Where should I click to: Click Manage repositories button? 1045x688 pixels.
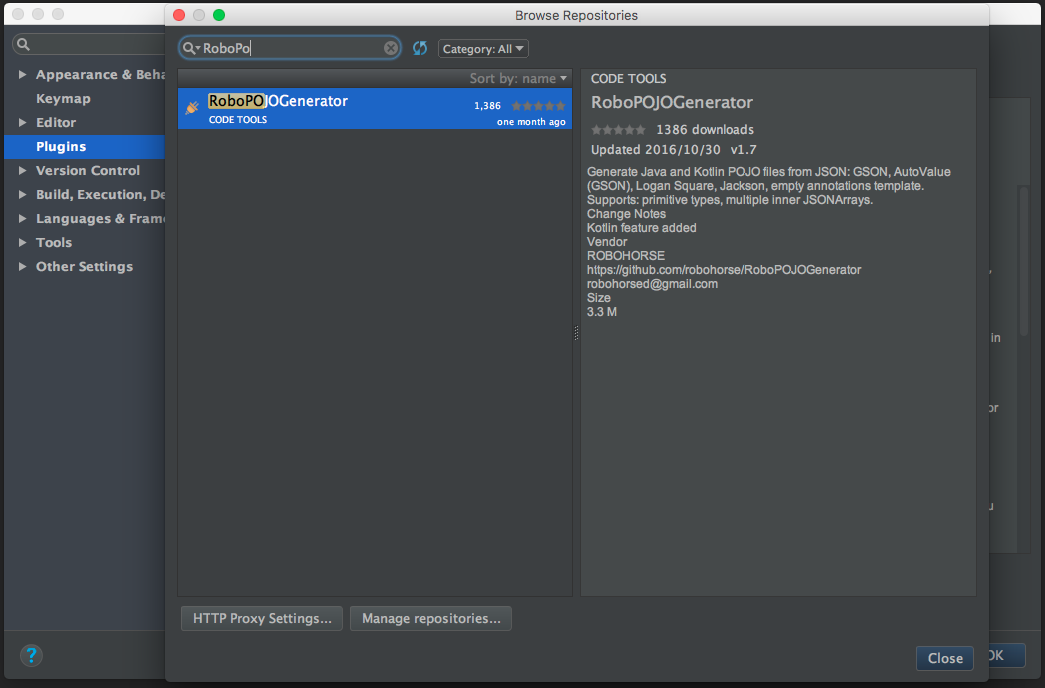(x=431, y=619)
